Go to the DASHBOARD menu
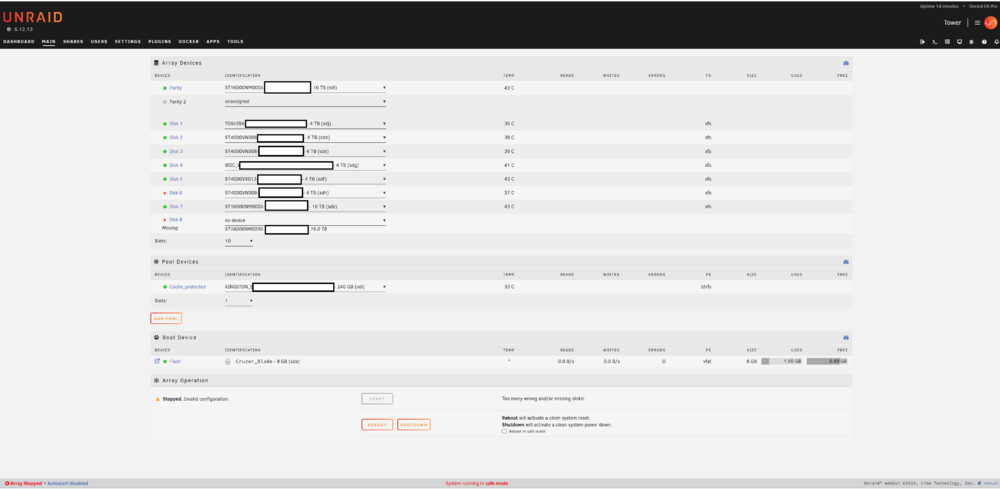This screenshot has height=489, width=1000. click(x=18, y=41)
